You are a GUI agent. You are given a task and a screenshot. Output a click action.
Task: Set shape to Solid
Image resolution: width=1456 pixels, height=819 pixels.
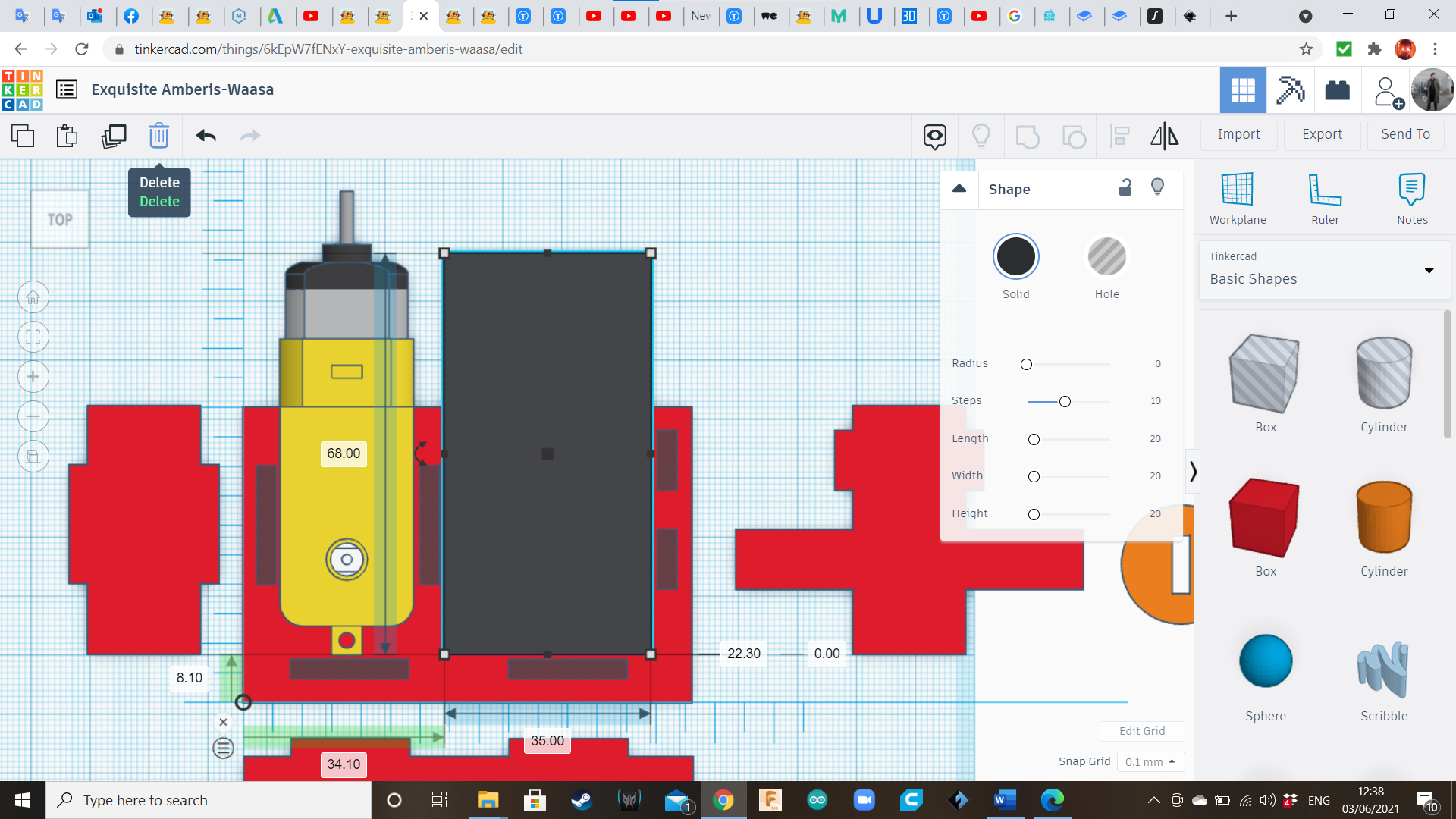click(1015, 257)
